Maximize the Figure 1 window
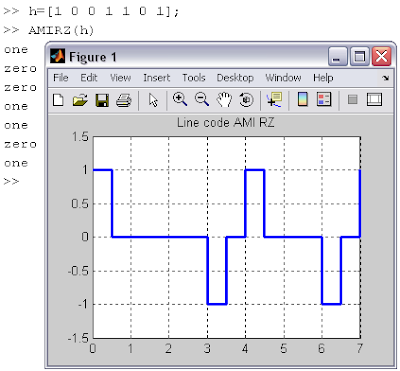Viewport: 400px width, 371px height. [359, 56]
